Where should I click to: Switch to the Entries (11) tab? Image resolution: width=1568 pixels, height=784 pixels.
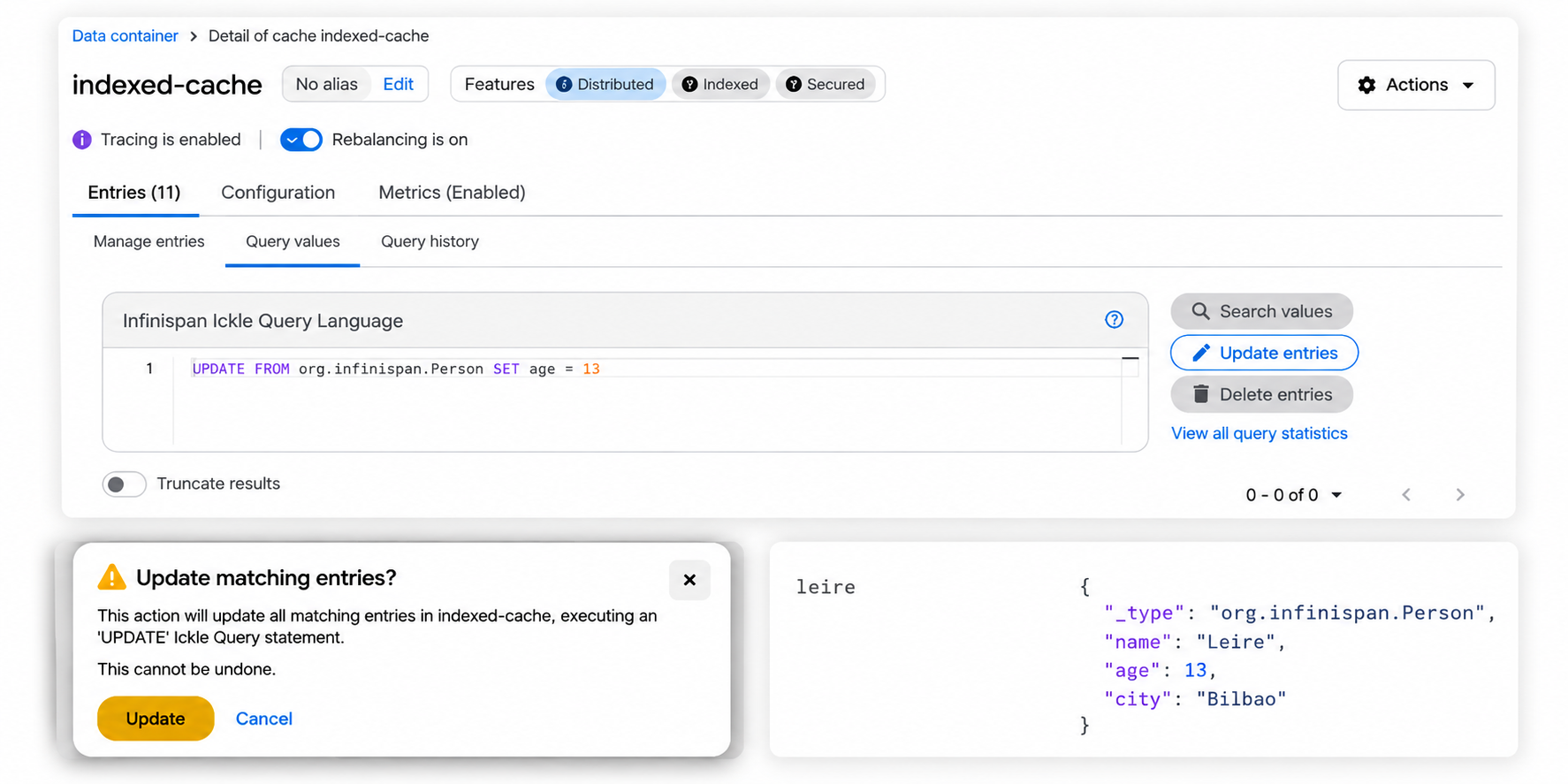pos(134,193)
